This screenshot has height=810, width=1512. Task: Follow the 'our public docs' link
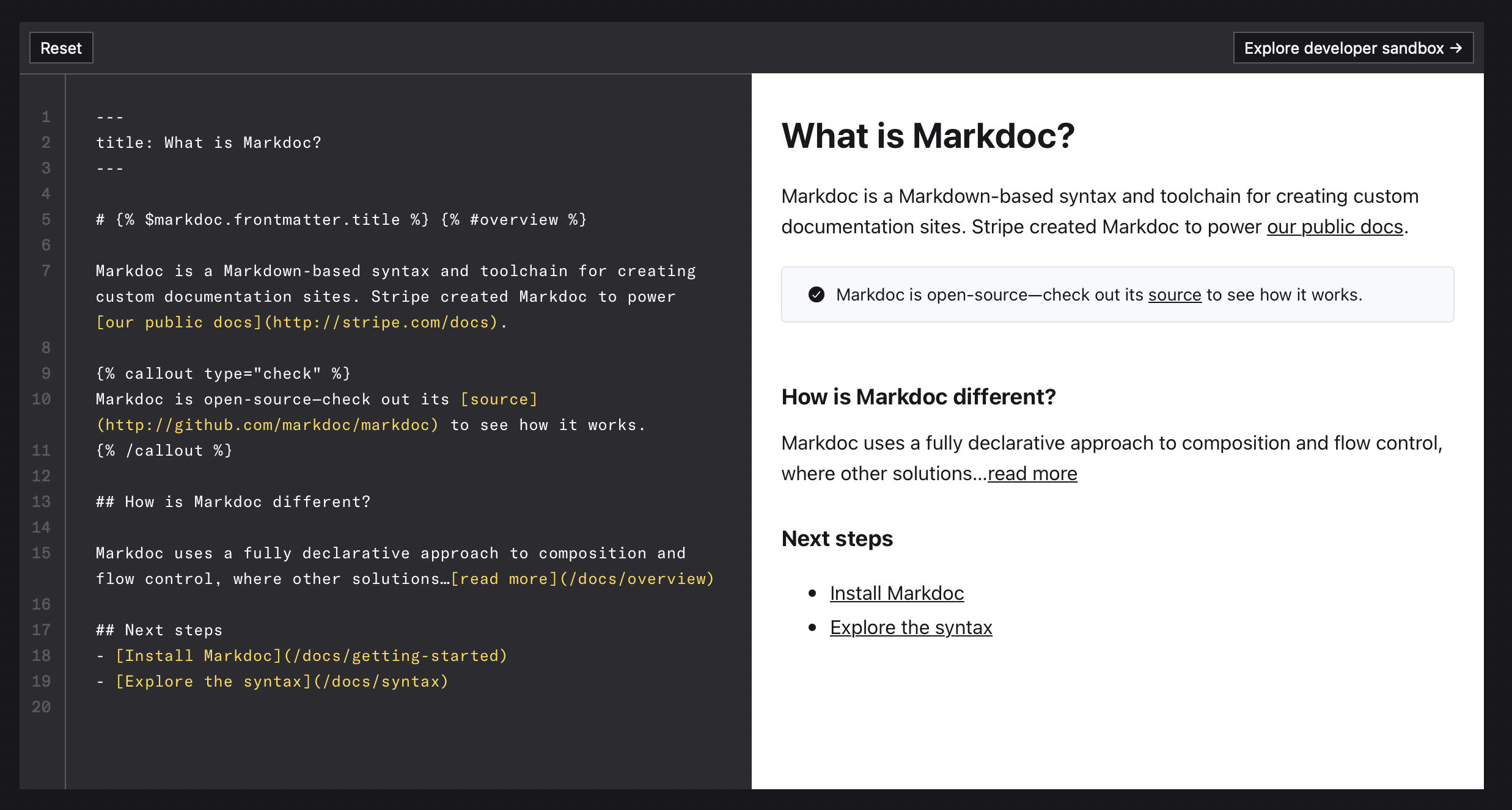[1334, 227]
